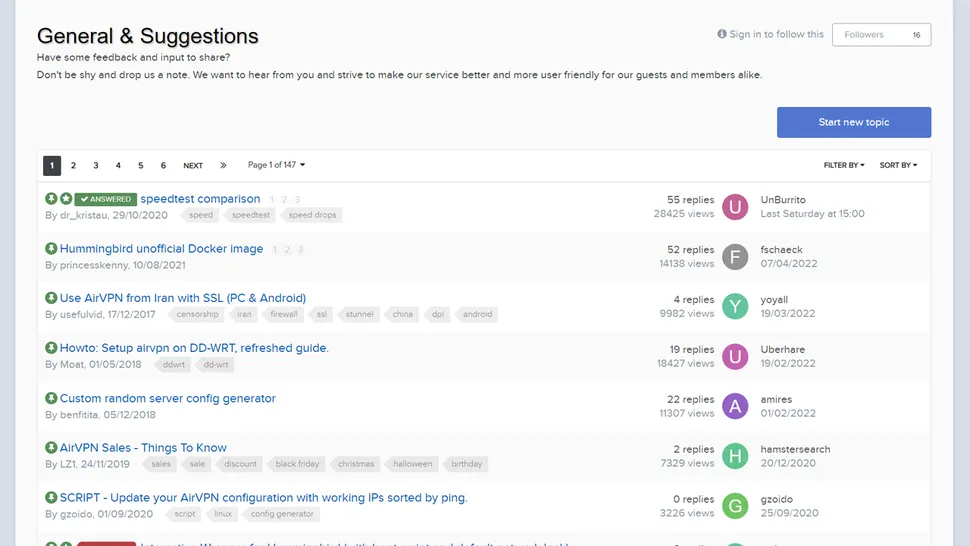Click the pinned icon beside AirVPN Sales
970x546 pixels.
pyautogui.click(x=51, y=447)
